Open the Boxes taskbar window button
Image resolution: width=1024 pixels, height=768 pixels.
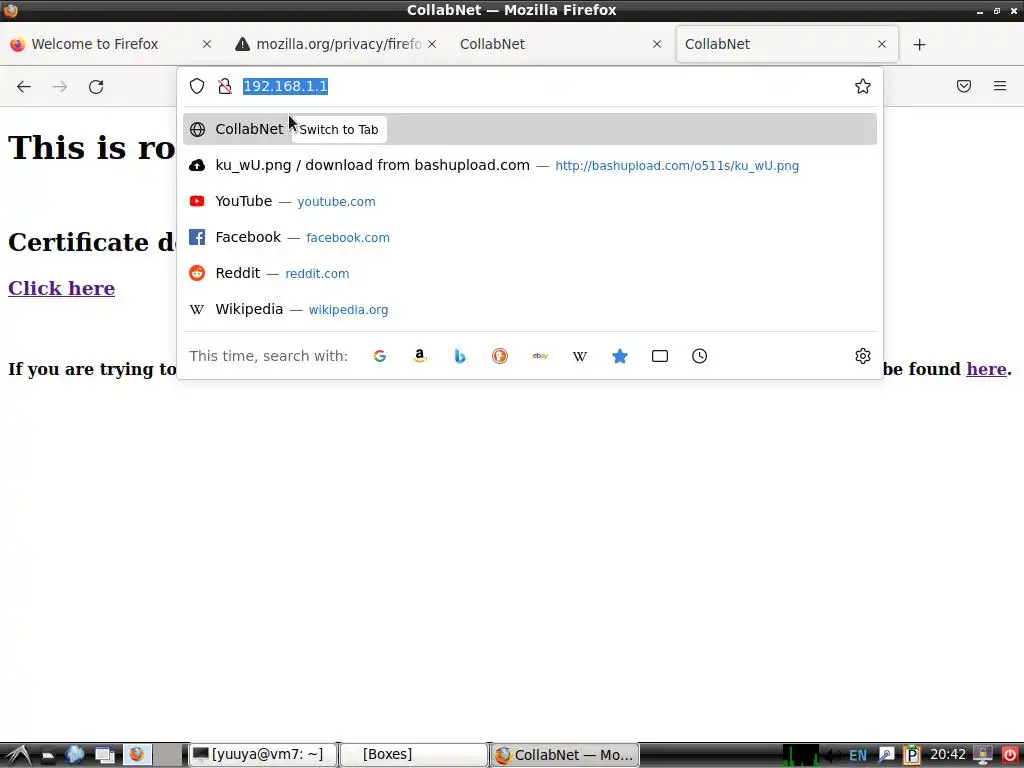click(x=414, y=755)
